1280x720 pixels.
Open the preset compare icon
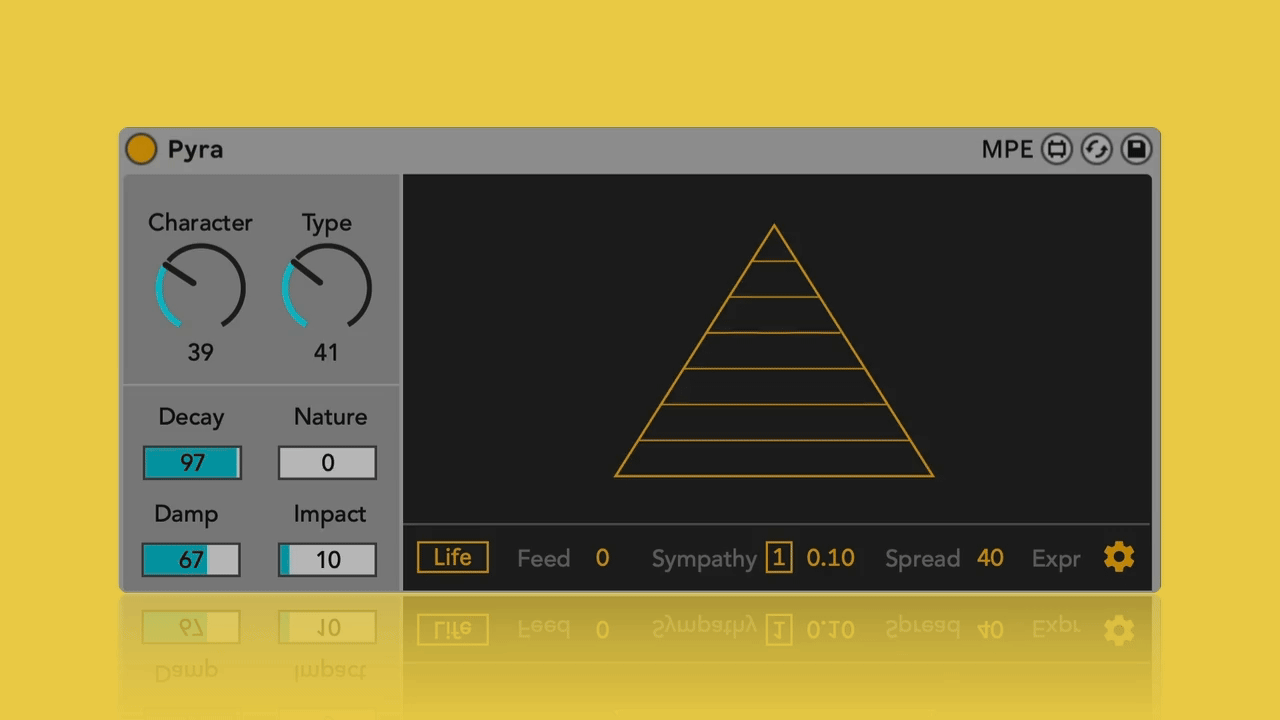1056,149
